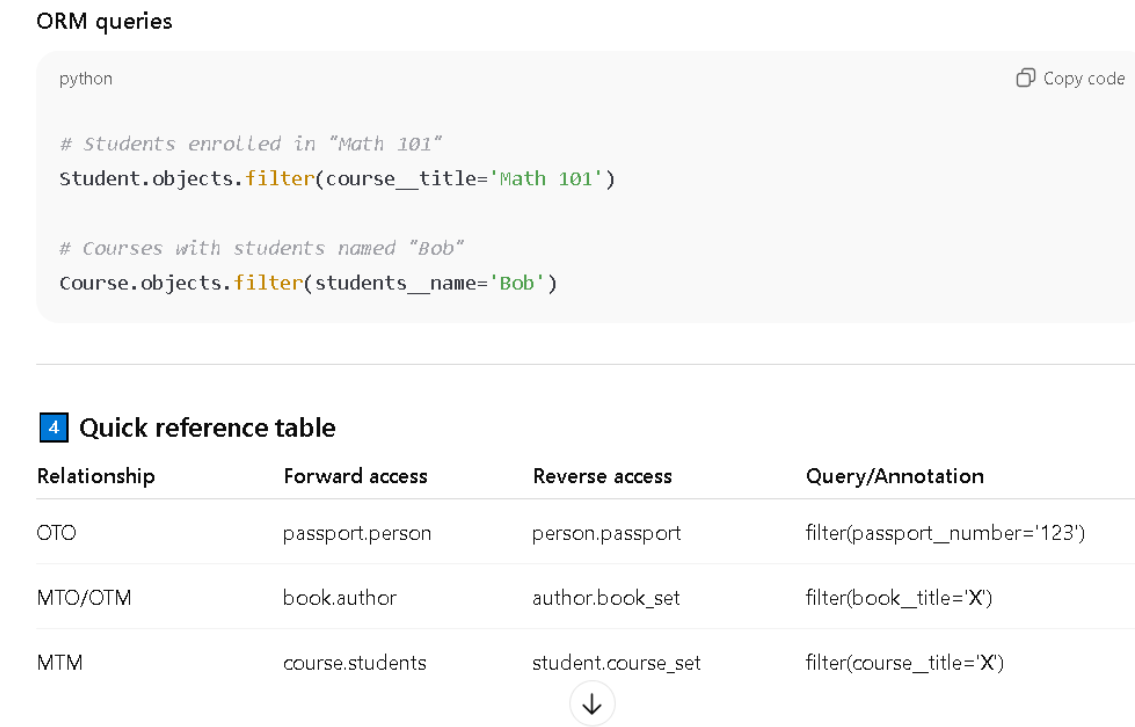Viewport: 1135px width, 727px height.
Task: Click the Quick reference table heading
Action: tap(207, 428)
